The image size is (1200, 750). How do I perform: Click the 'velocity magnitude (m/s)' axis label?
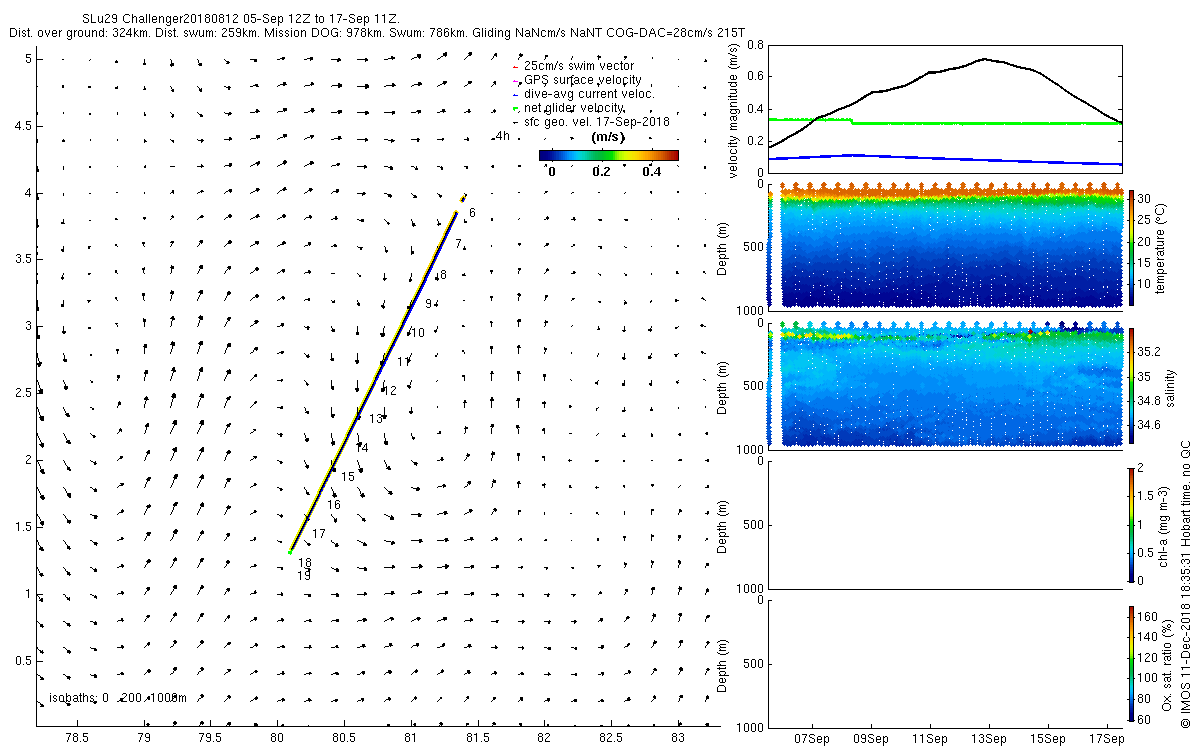(734, 112)
